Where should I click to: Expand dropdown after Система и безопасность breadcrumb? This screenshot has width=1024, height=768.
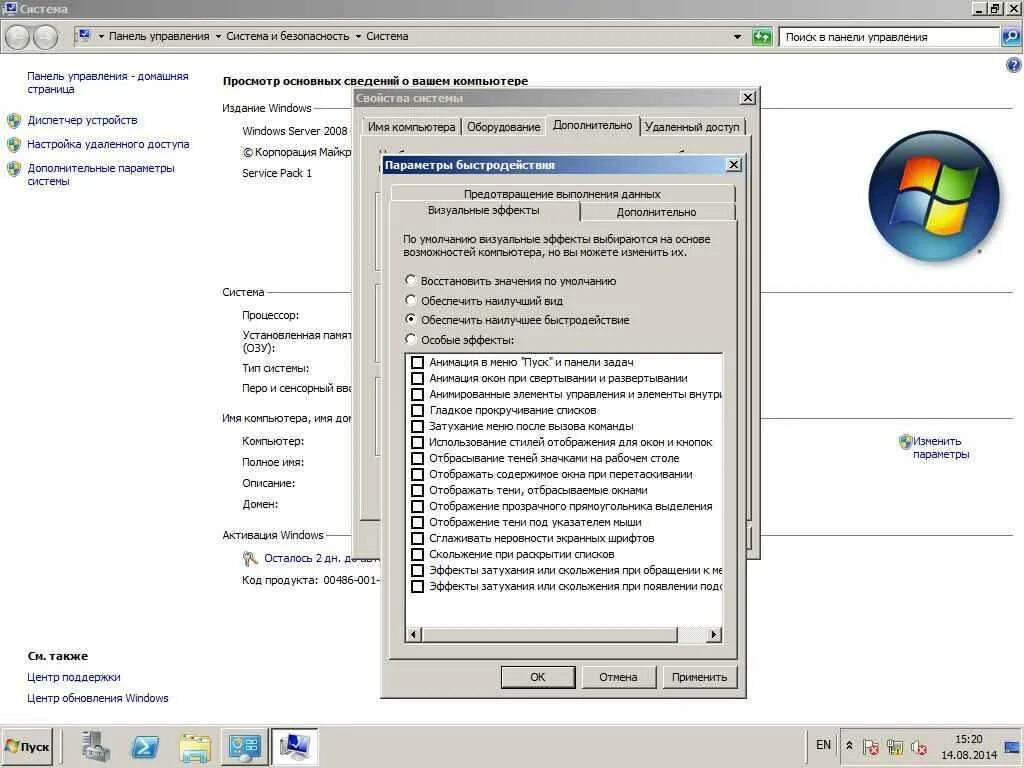tap(358, 37)
